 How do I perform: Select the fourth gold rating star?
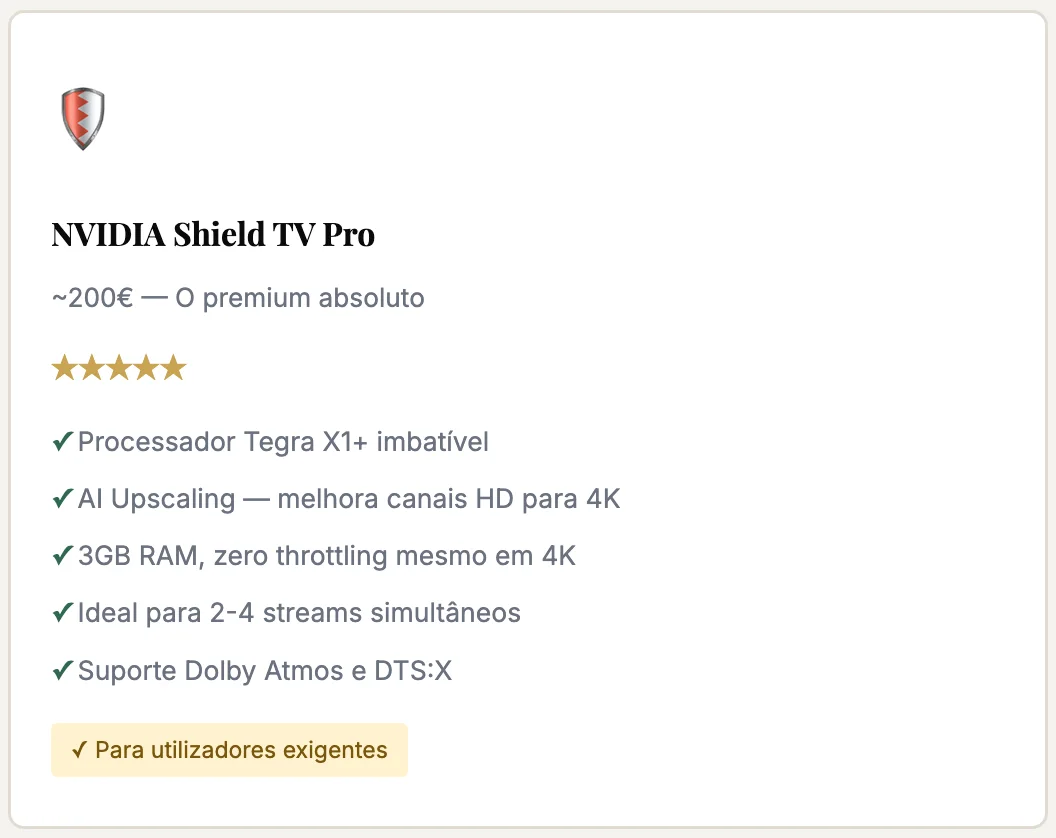[x=146, y=368]
